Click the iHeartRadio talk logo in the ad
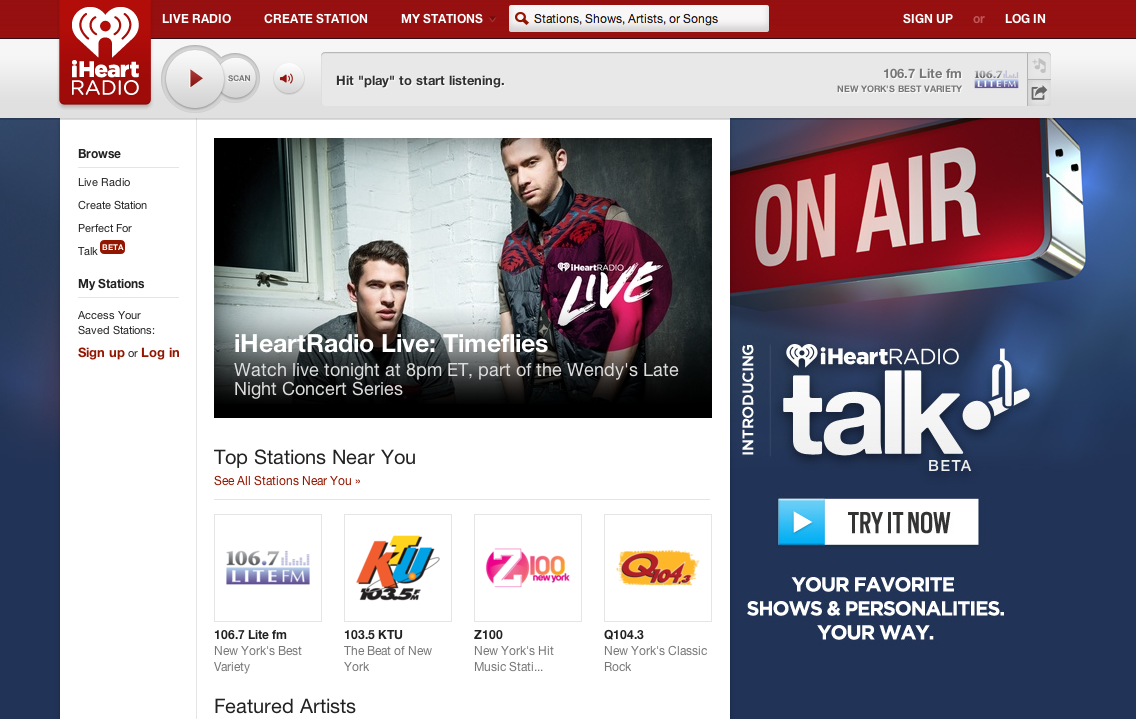 click(x=907, y=408)
